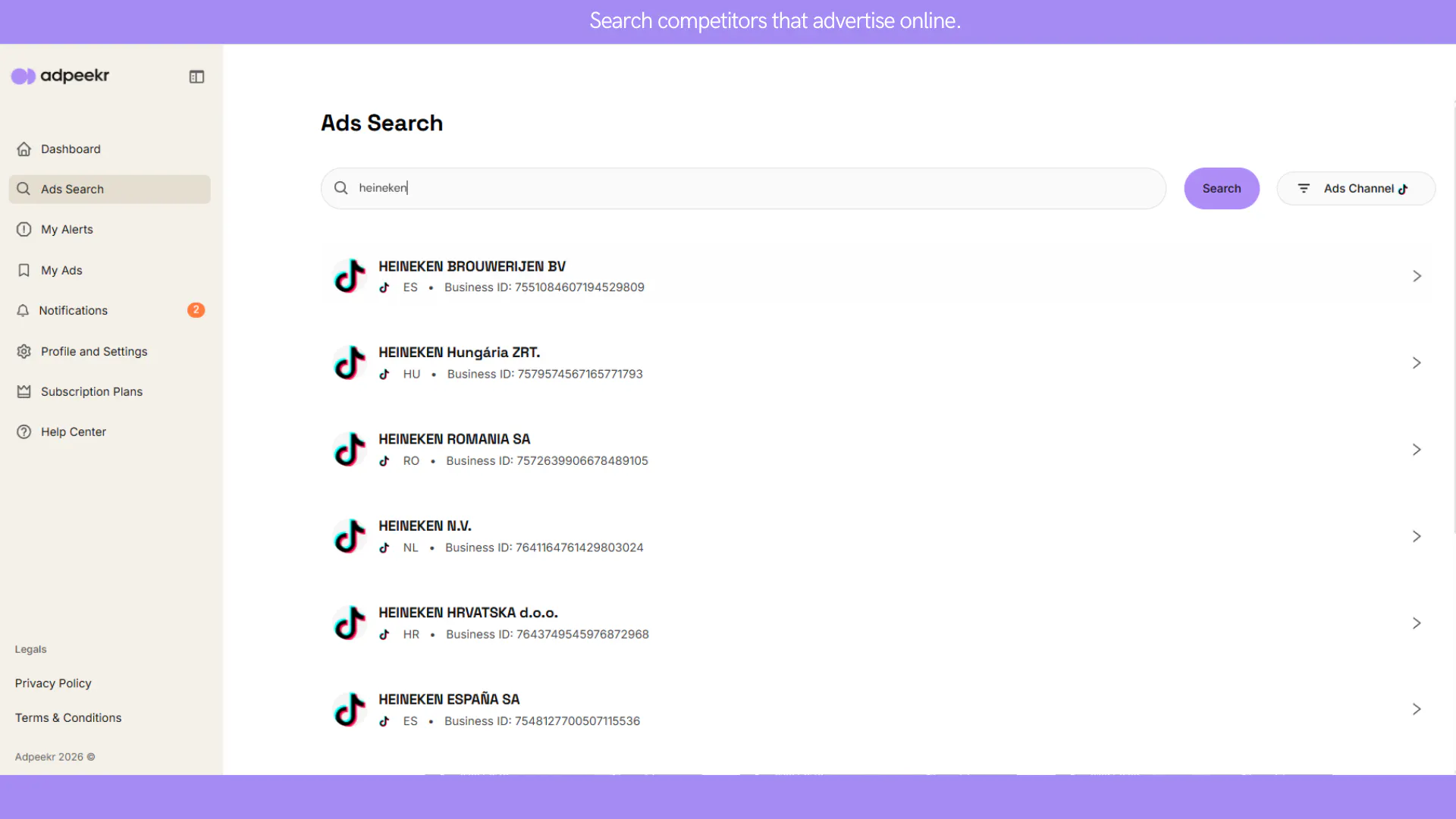Click the HEINEKEN HRVATSKA d.o.o. name
Viewport: 1456px width, 819px height.
click(x=468, y=613)
